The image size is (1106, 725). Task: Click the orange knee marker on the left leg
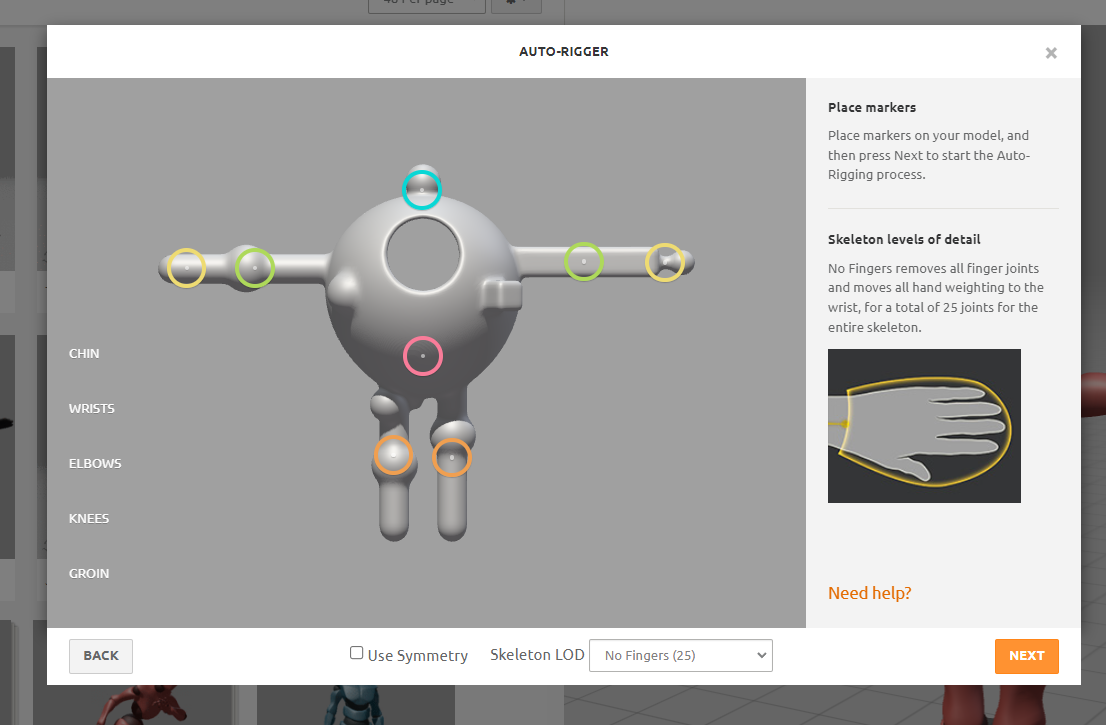[x=393, y=456]
